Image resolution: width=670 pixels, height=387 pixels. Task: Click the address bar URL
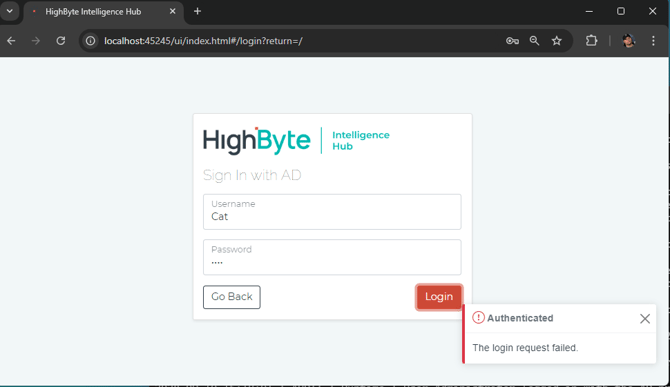point(203,41)
